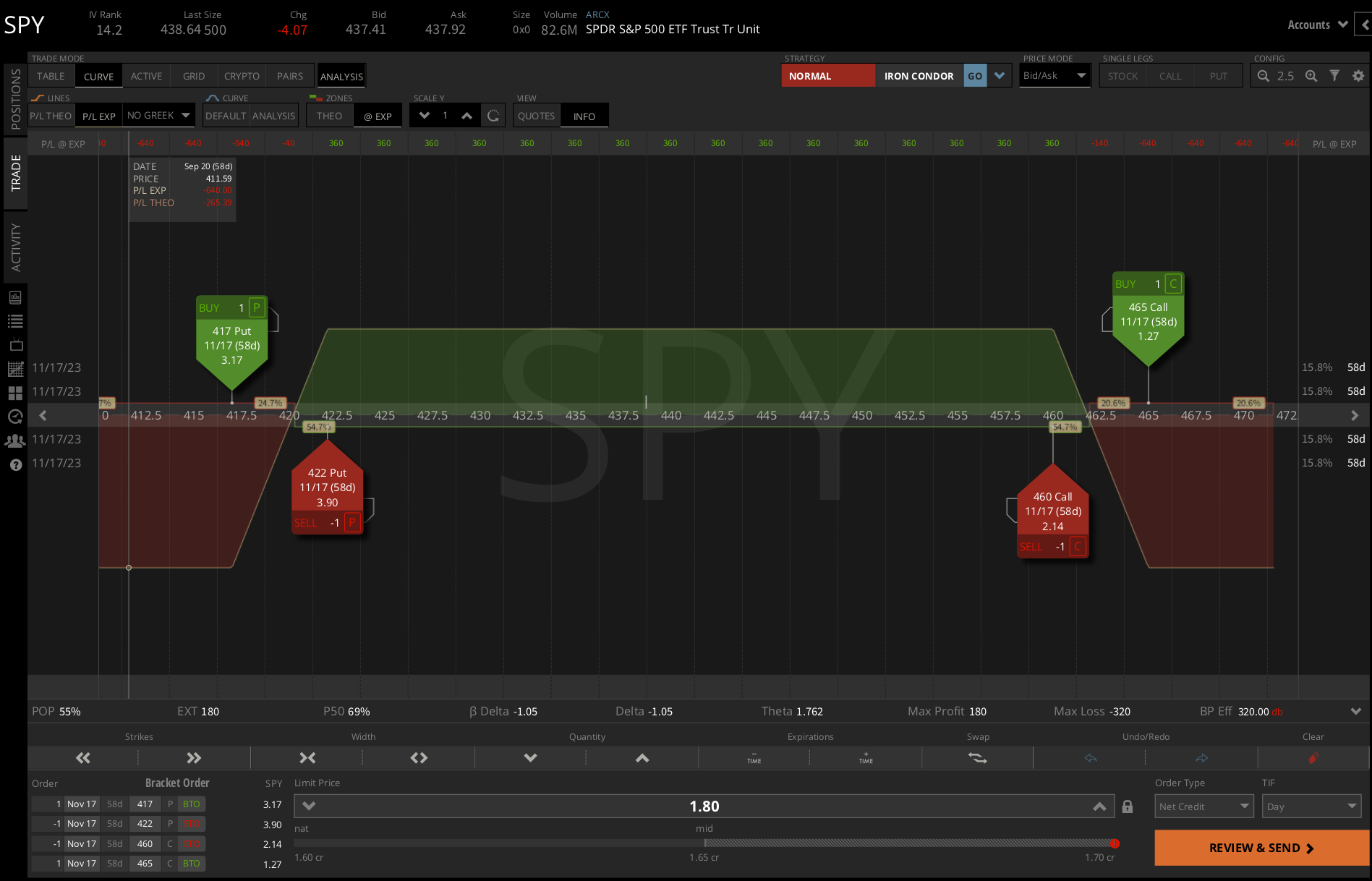Open the POSITIONS side tab
1372x881 pixels.
tap(15, 100)
